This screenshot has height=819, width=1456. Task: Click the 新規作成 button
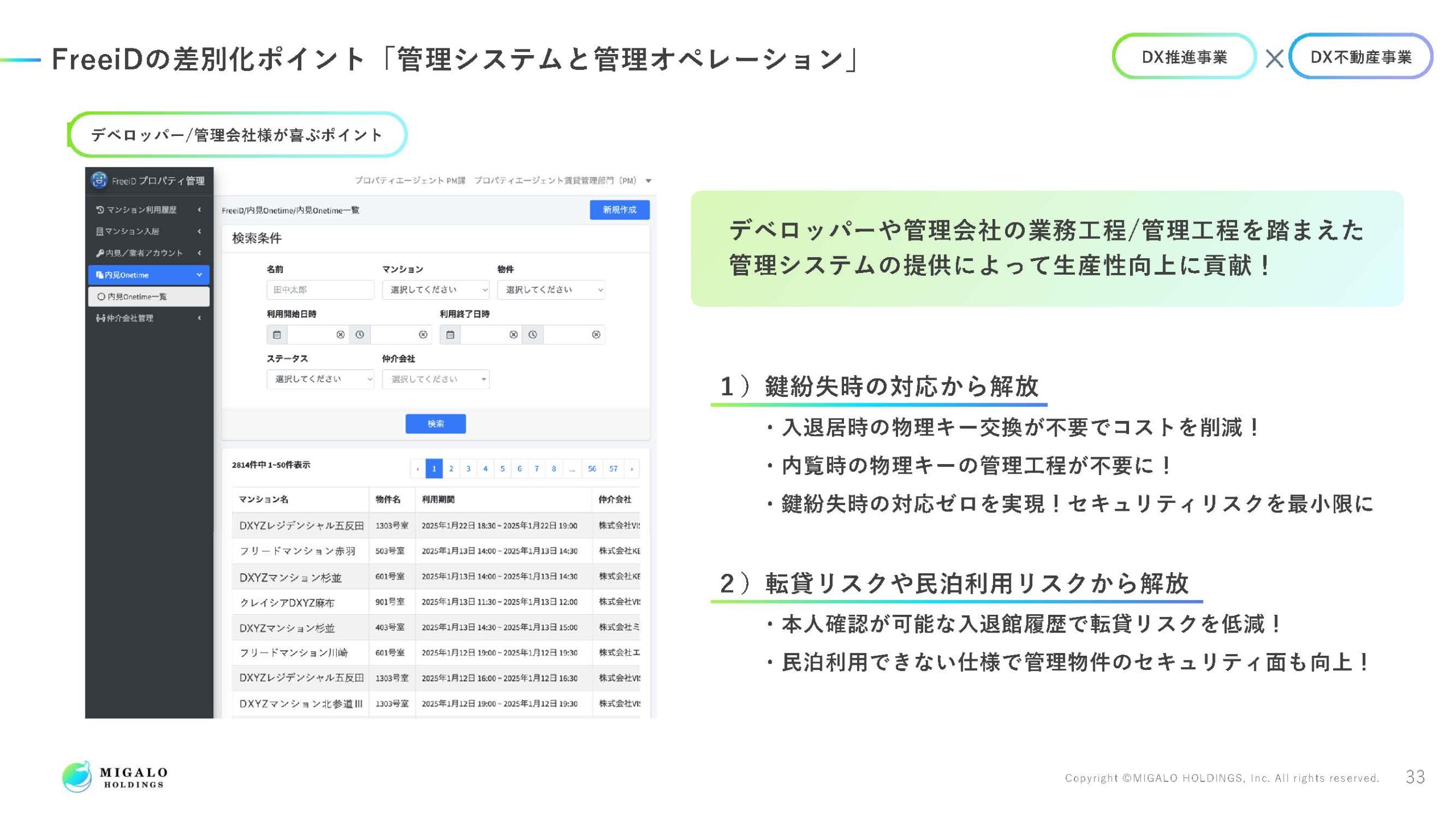pyautogui.click(x=619, y=210)
